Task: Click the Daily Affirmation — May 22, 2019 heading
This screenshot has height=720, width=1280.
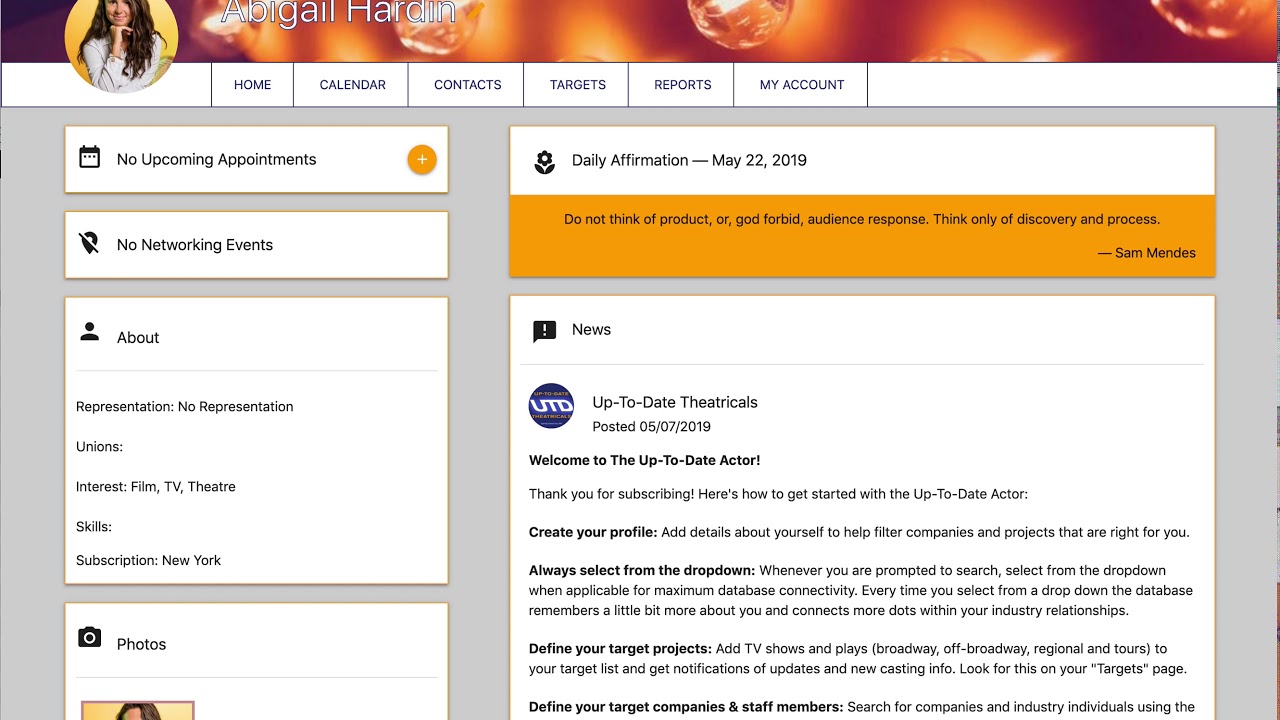Action: click(x=689, y=160)
